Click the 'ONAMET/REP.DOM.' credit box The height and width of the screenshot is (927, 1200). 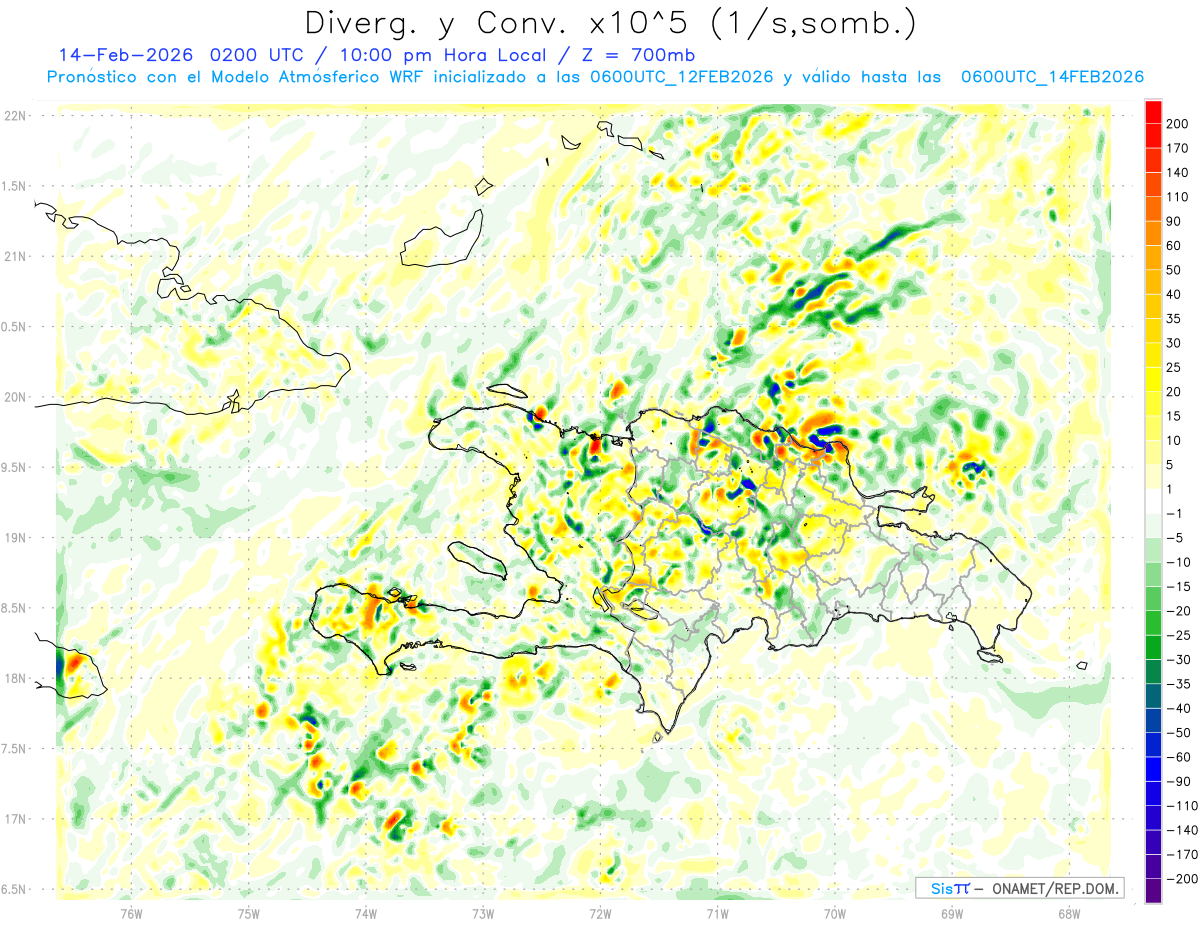[1019, 888]
